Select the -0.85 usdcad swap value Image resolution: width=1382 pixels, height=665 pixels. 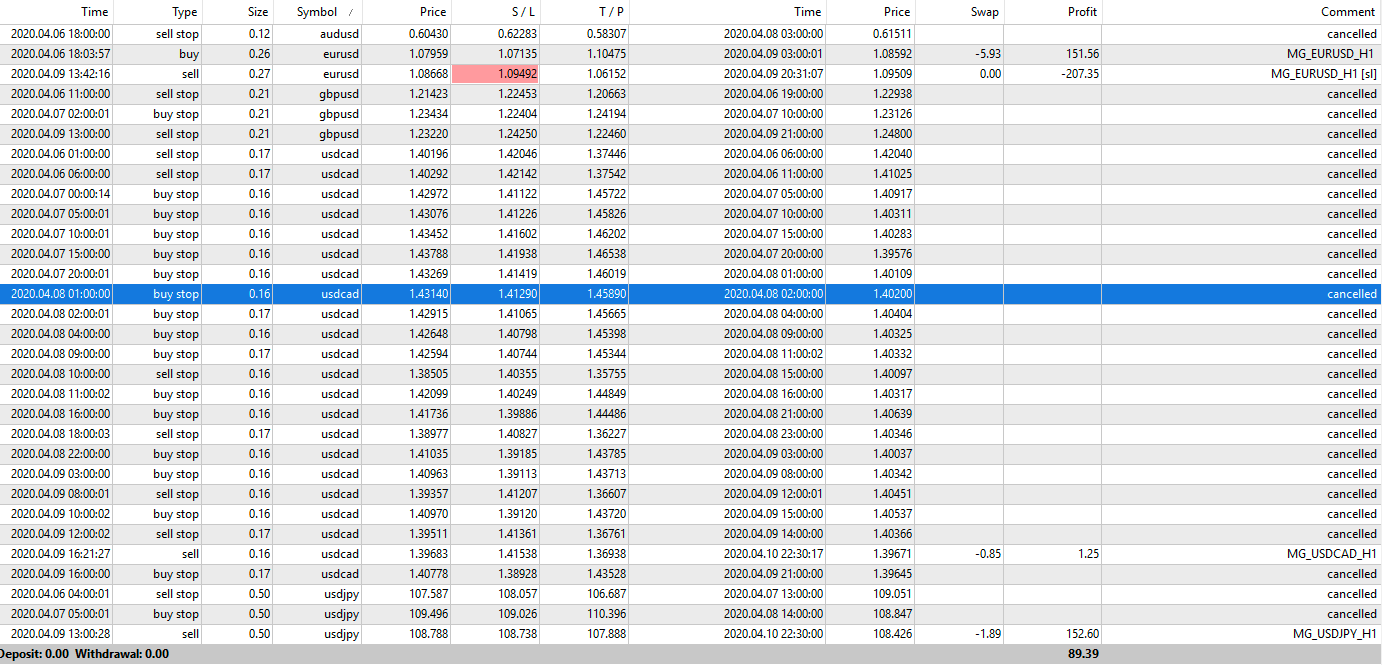click(987, 554)
